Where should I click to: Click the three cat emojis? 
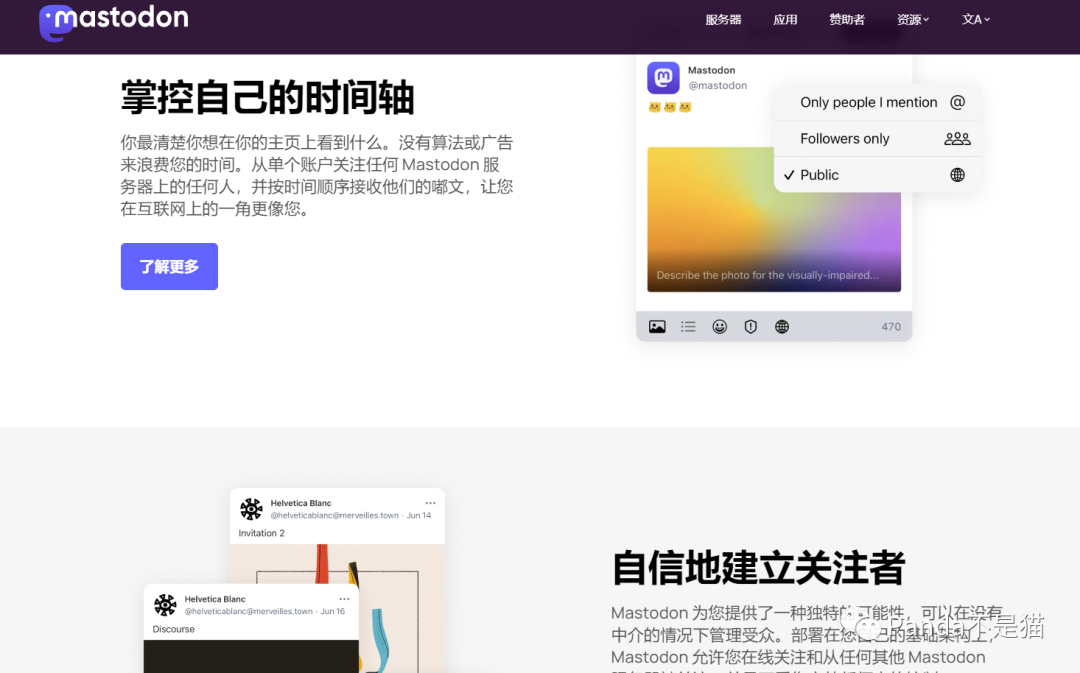pyautogui.click(x=670, y=107)
